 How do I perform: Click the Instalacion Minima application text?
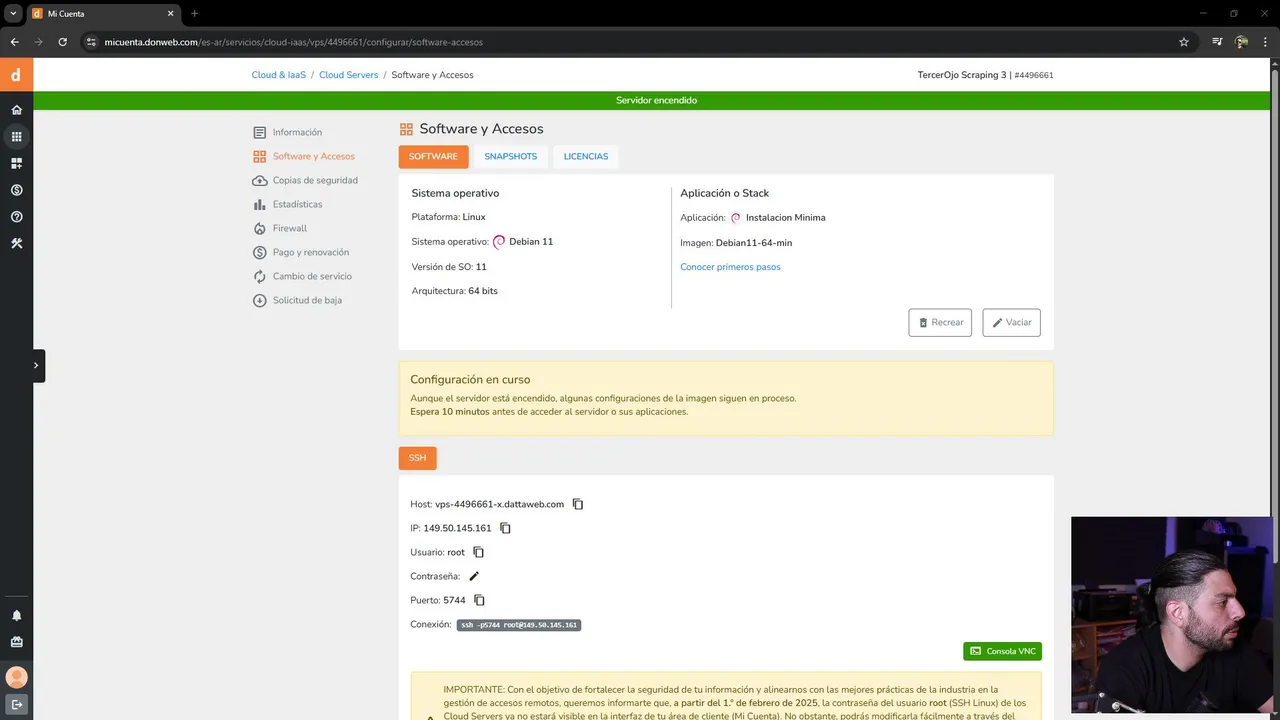pyautogui.click(x=786, y=217)
